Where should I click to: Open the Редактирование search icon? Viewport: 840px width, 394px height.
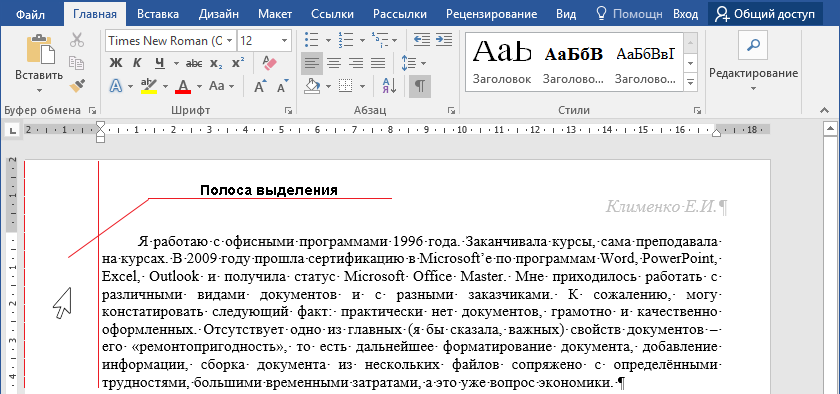pyautogui.click(x=753, y=45)
